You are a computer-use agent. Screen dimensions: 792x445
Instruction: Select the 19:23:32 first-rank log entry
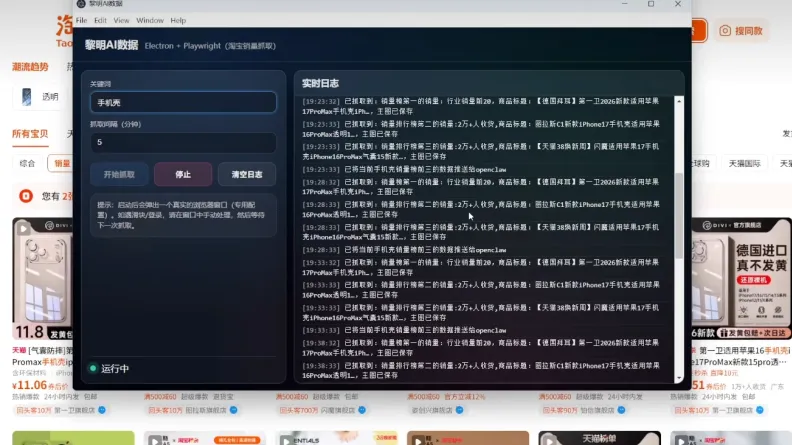[x=480, y=106]
